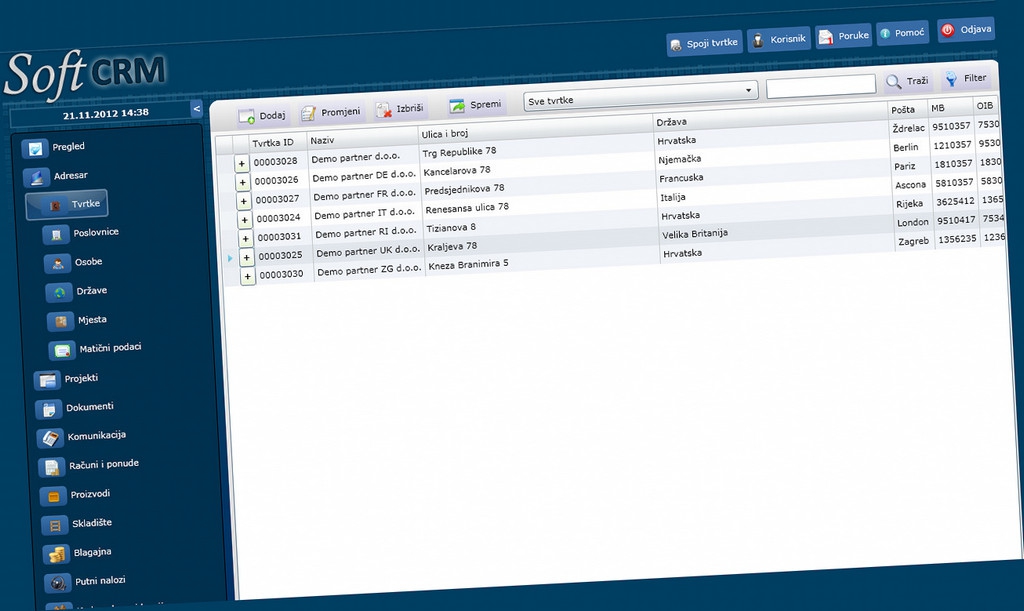1024x611 pixels.
Task: Click the London post cell
Action: [912, 223]
